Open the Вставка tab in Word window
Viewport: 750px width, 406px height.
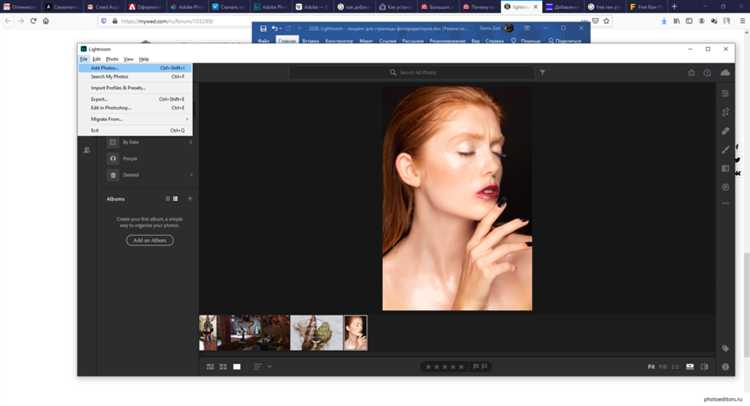310,41
